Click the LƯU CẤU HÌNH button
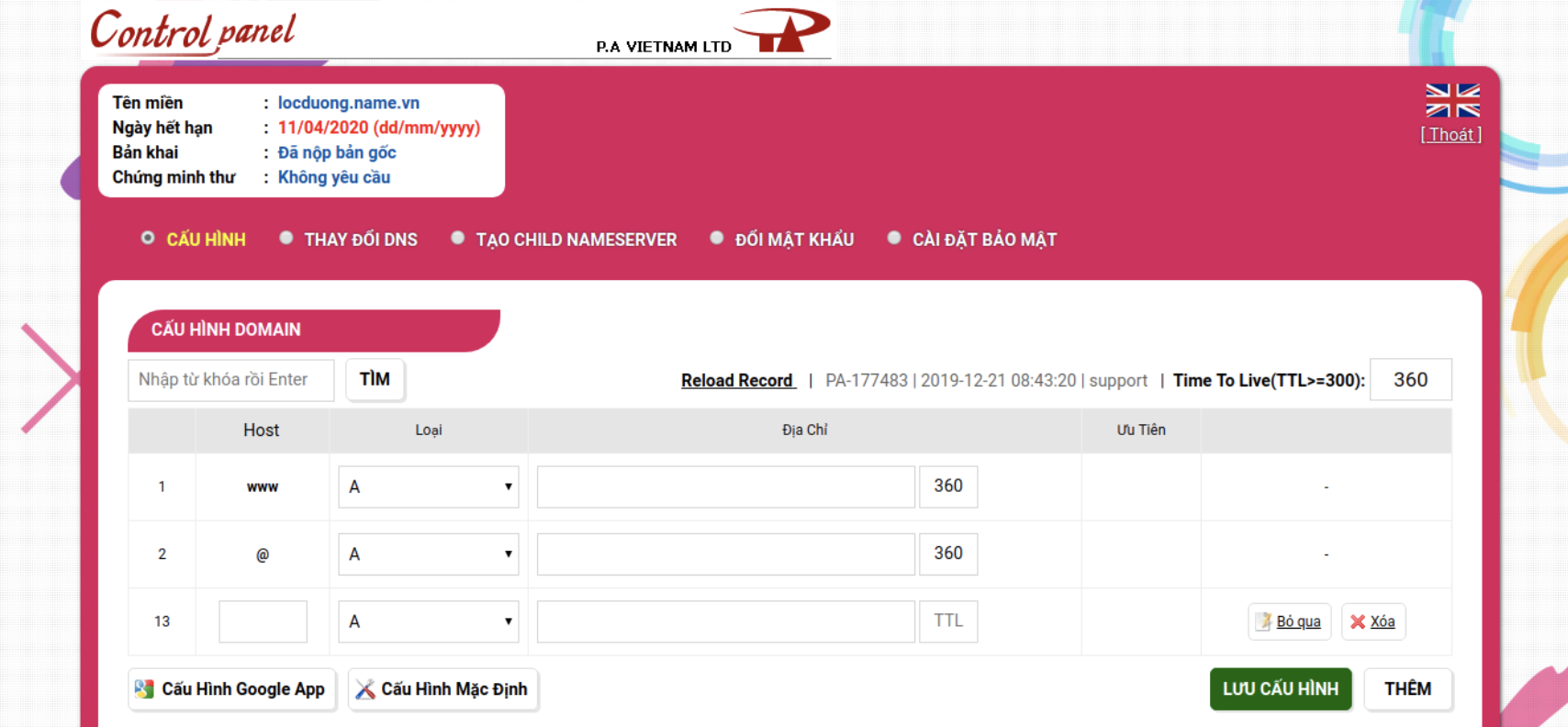The height and width of the screenshot is (727, 1568). point(1281,688)
